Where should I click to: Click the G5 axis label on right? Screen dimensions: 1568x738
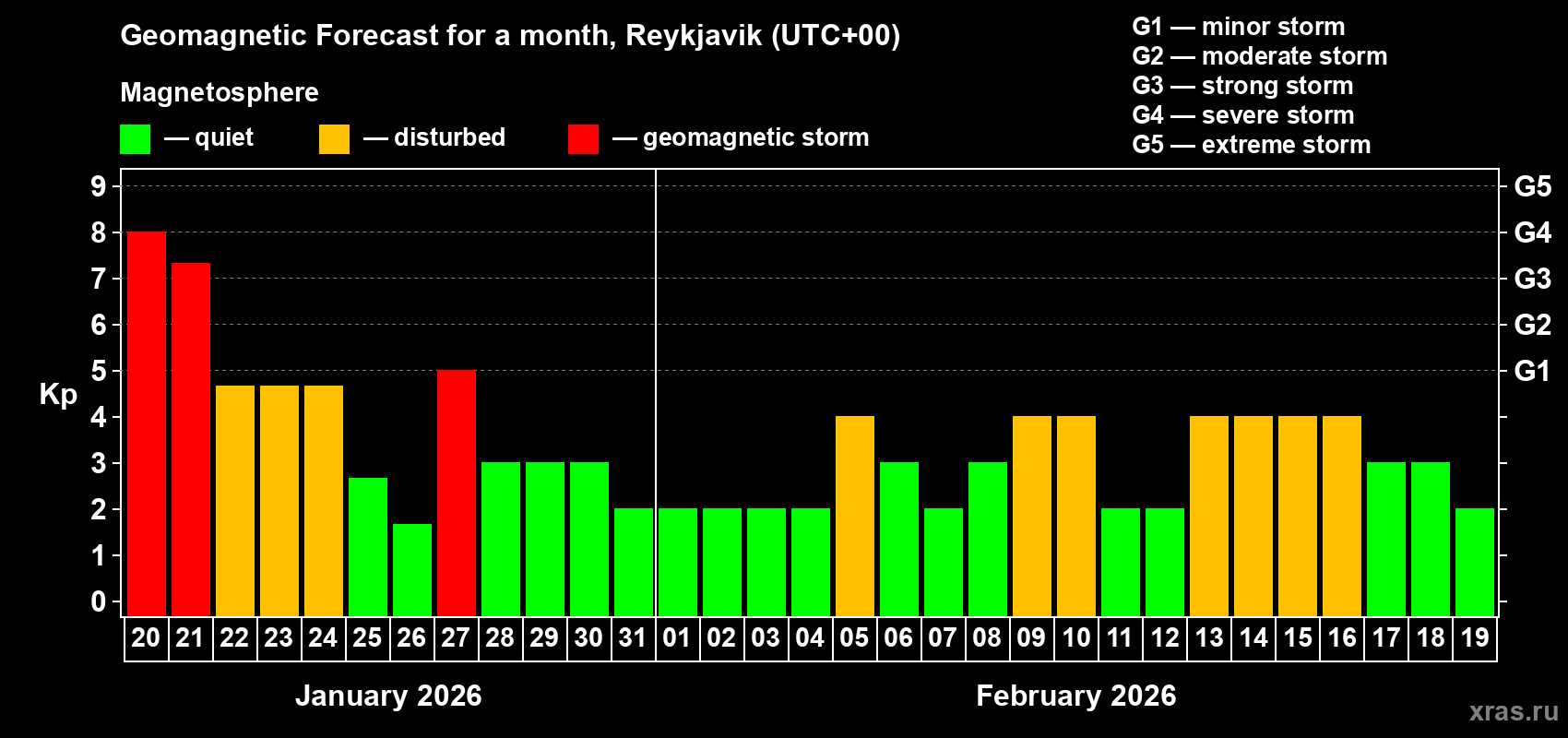1533,186
